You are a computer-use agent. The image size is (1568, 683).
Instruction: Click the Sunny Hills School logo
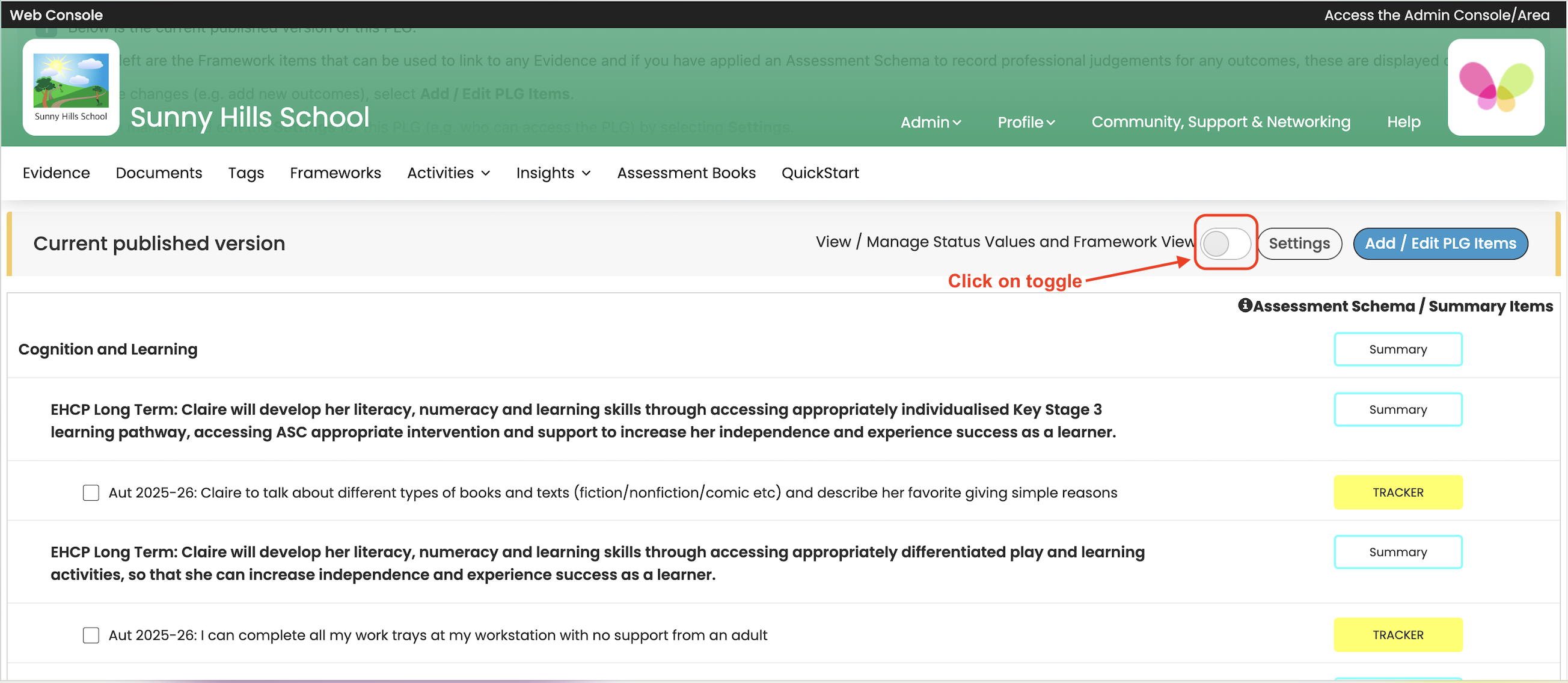click(70, 87)
